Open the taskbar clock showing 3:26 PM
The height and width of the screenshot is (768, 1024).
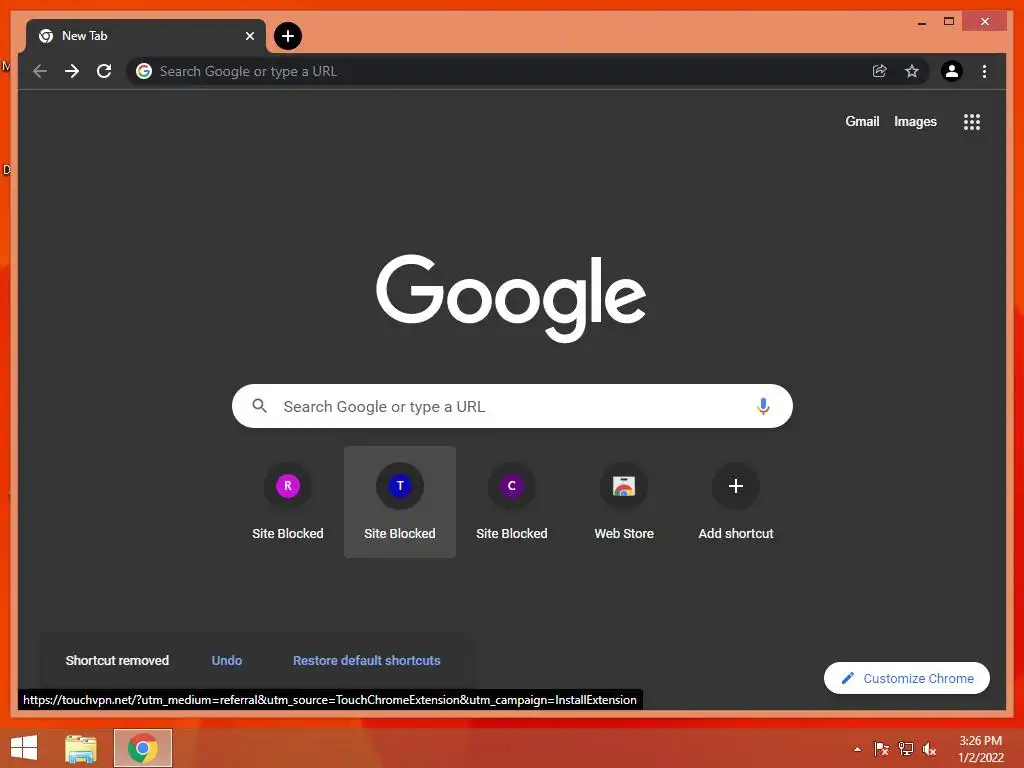pos(980,749)
